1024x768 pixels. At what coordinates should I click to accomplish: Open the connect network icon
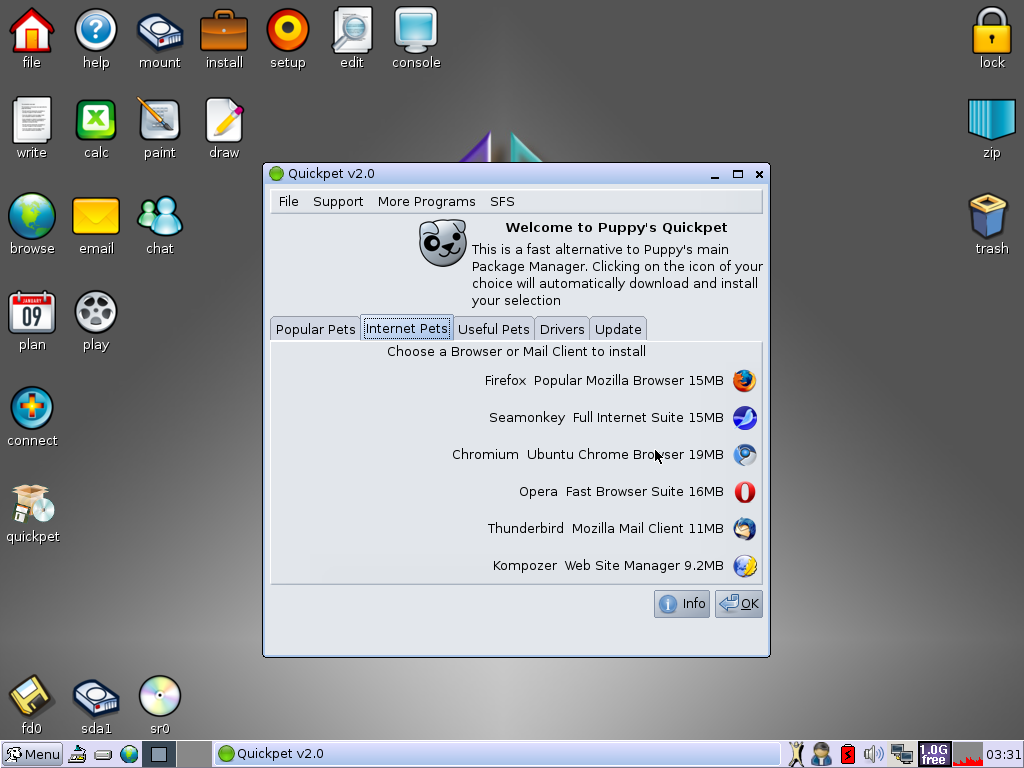[31, 416]
